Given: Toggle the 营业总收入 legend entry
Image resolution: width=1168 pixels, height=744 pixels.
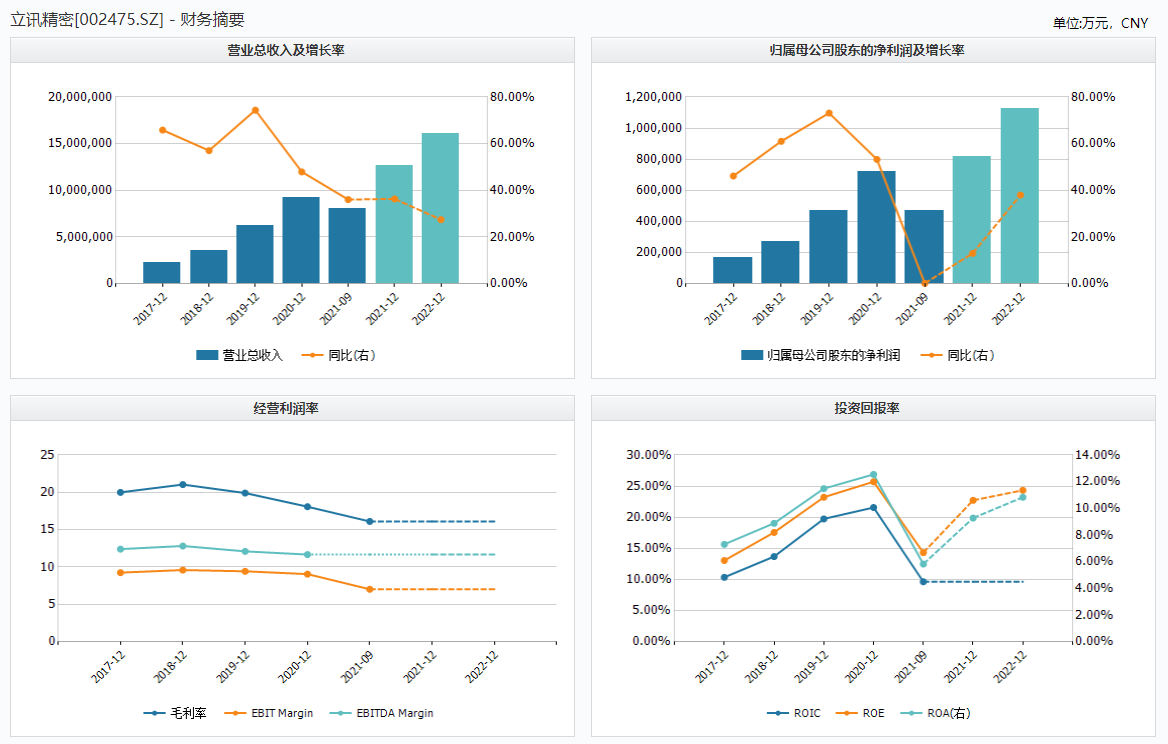Looking at the screenshot, I should [x=240, y=355].
